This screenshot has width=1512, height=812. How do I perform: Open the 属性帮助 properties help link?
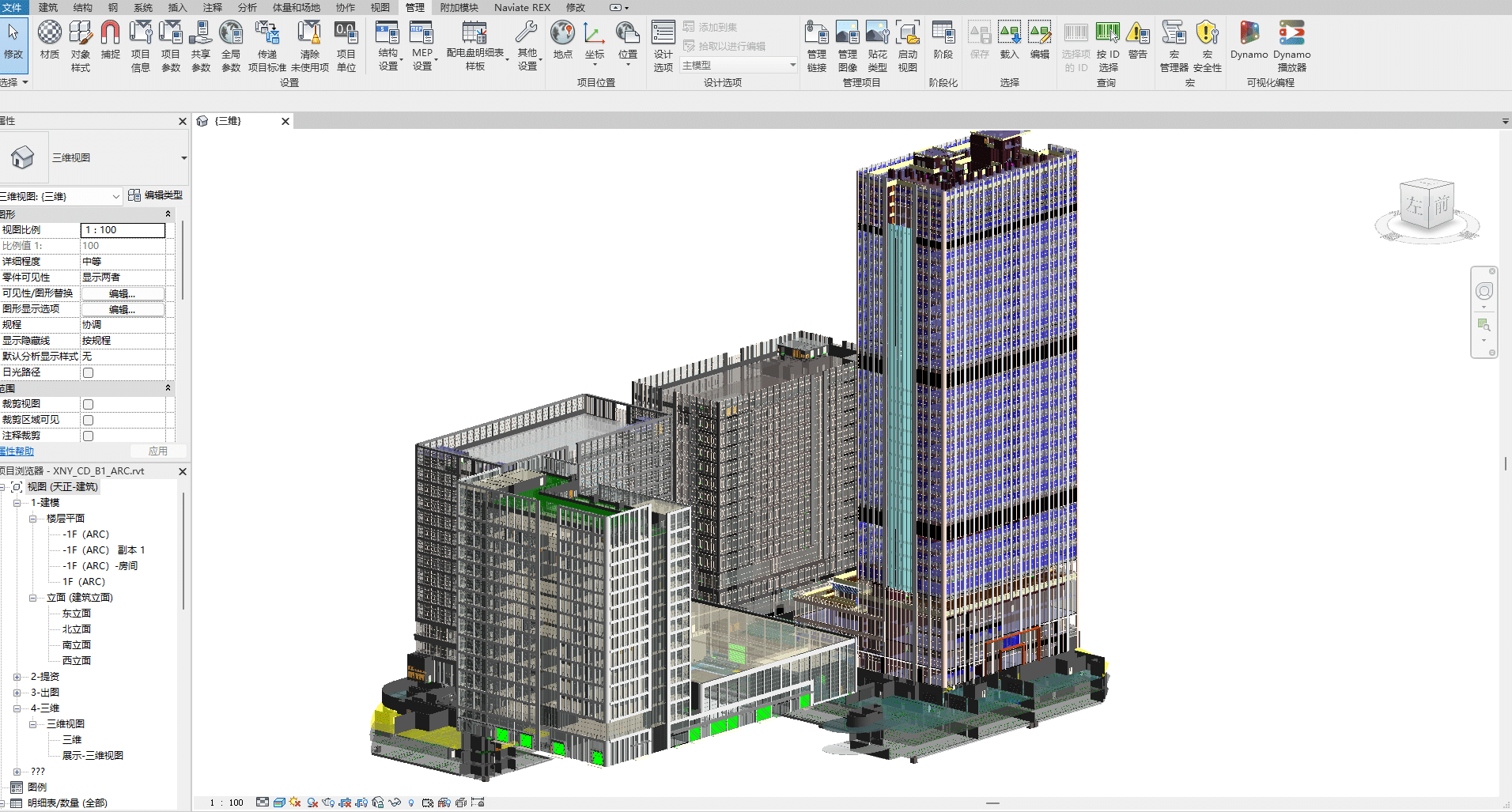[x=17, y=451]
